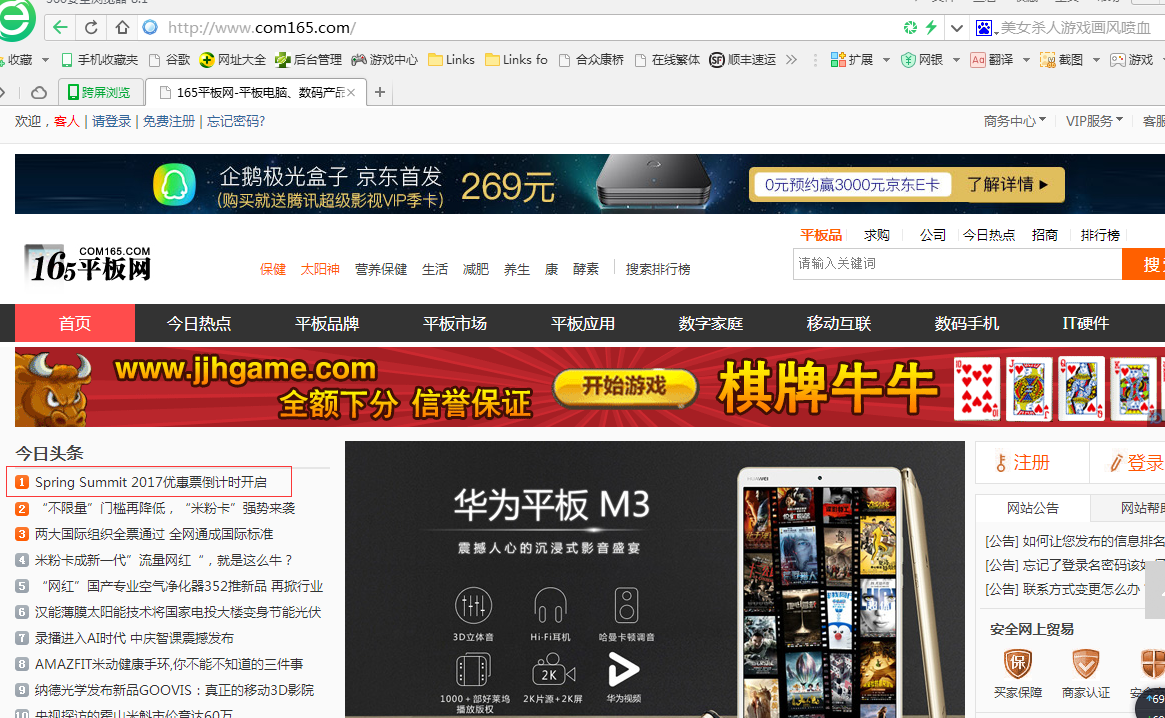Click the 开始游戏 button on the red banner
1165x718 pixels.
pos(625,387)
